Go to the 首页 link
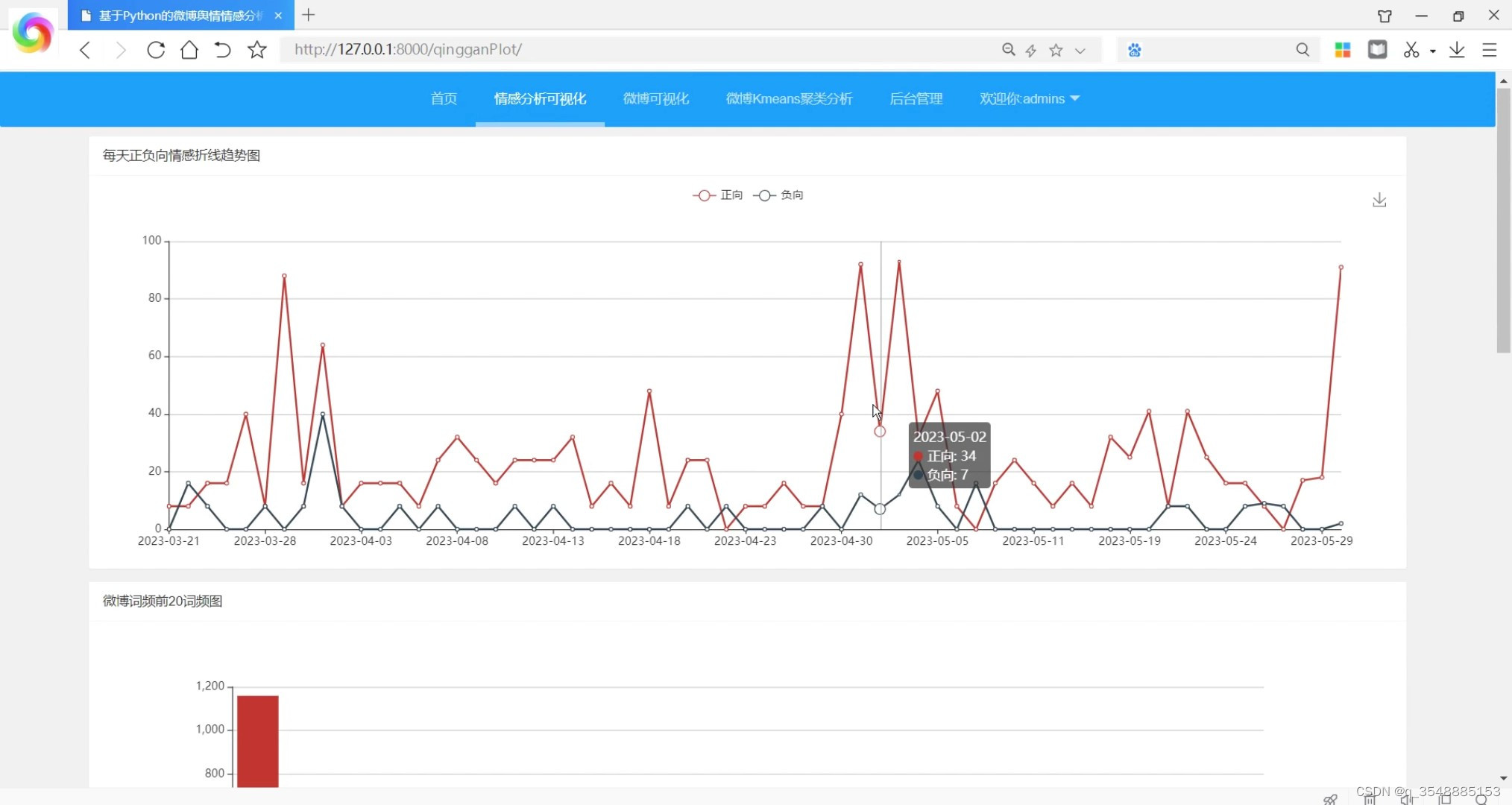Viewport: 1512px width, 805px height. click(444, 98)
